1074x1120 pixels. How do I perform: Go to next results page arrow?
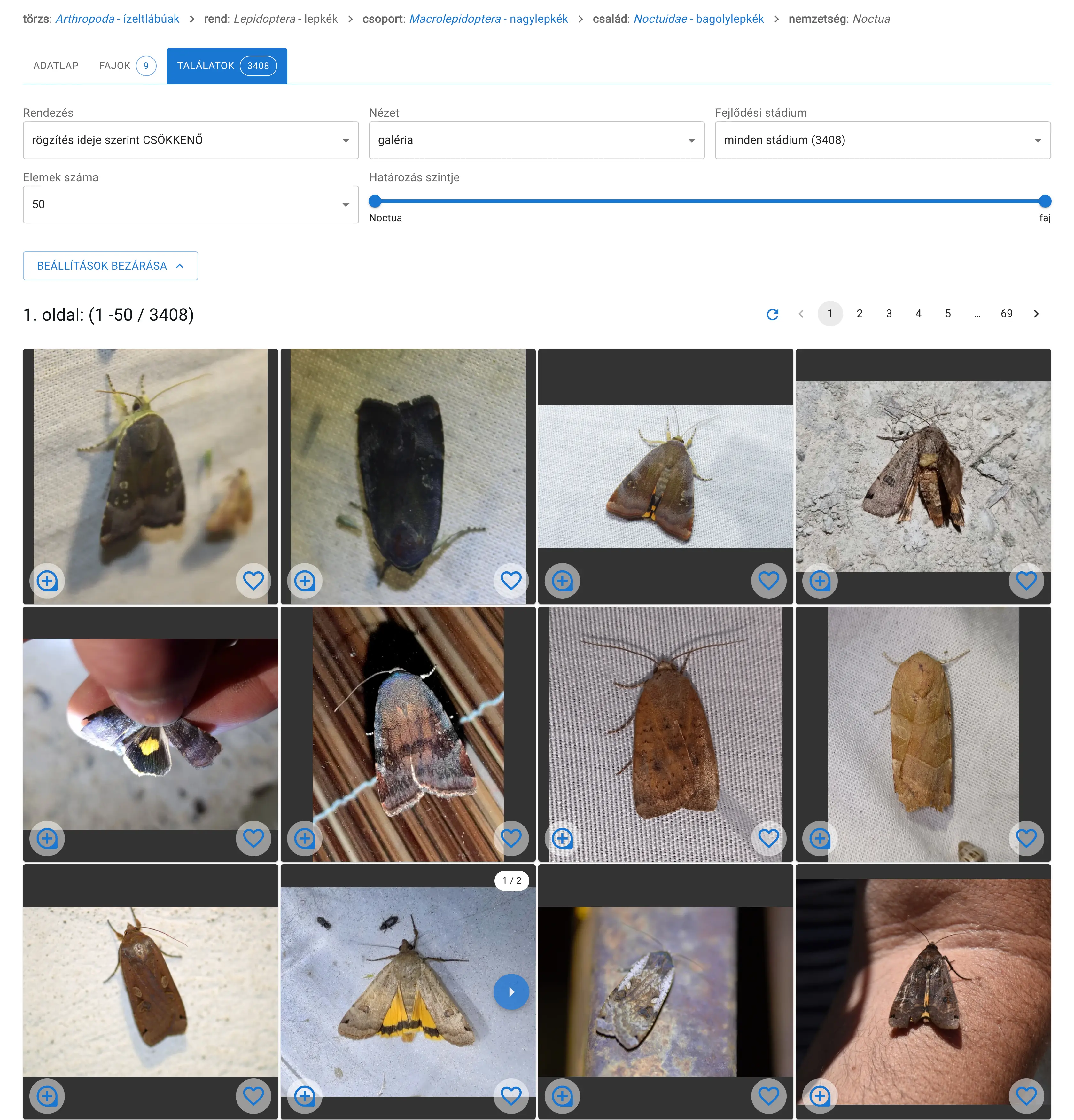pos(1036,314)
